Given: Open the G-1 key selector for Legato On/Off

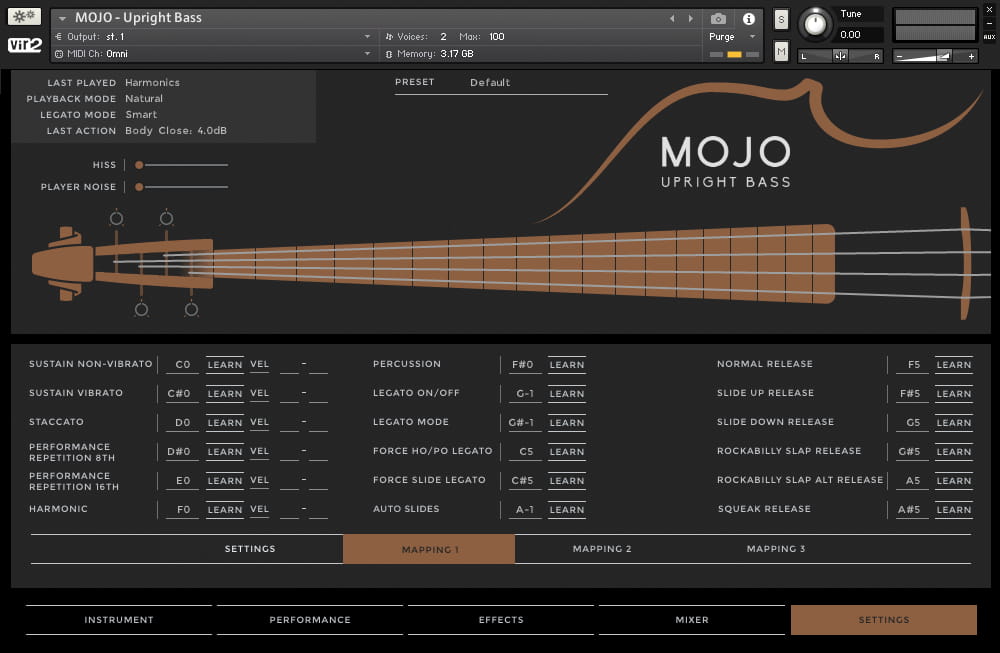Looking at the screenshot, I should (524, 394).
